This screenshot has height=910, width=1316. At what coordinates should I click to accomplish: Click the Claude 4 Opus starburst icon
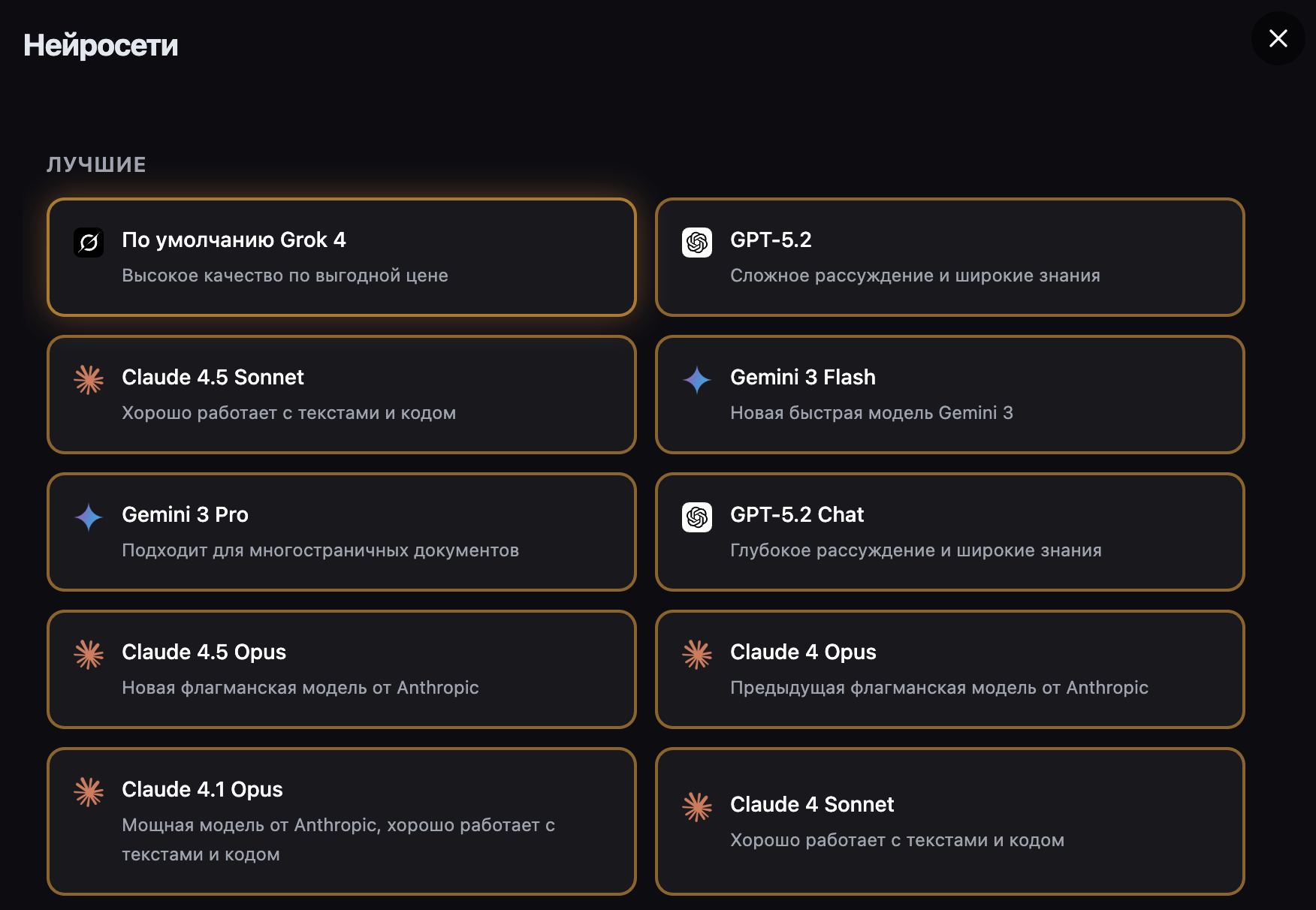point(697,655)
